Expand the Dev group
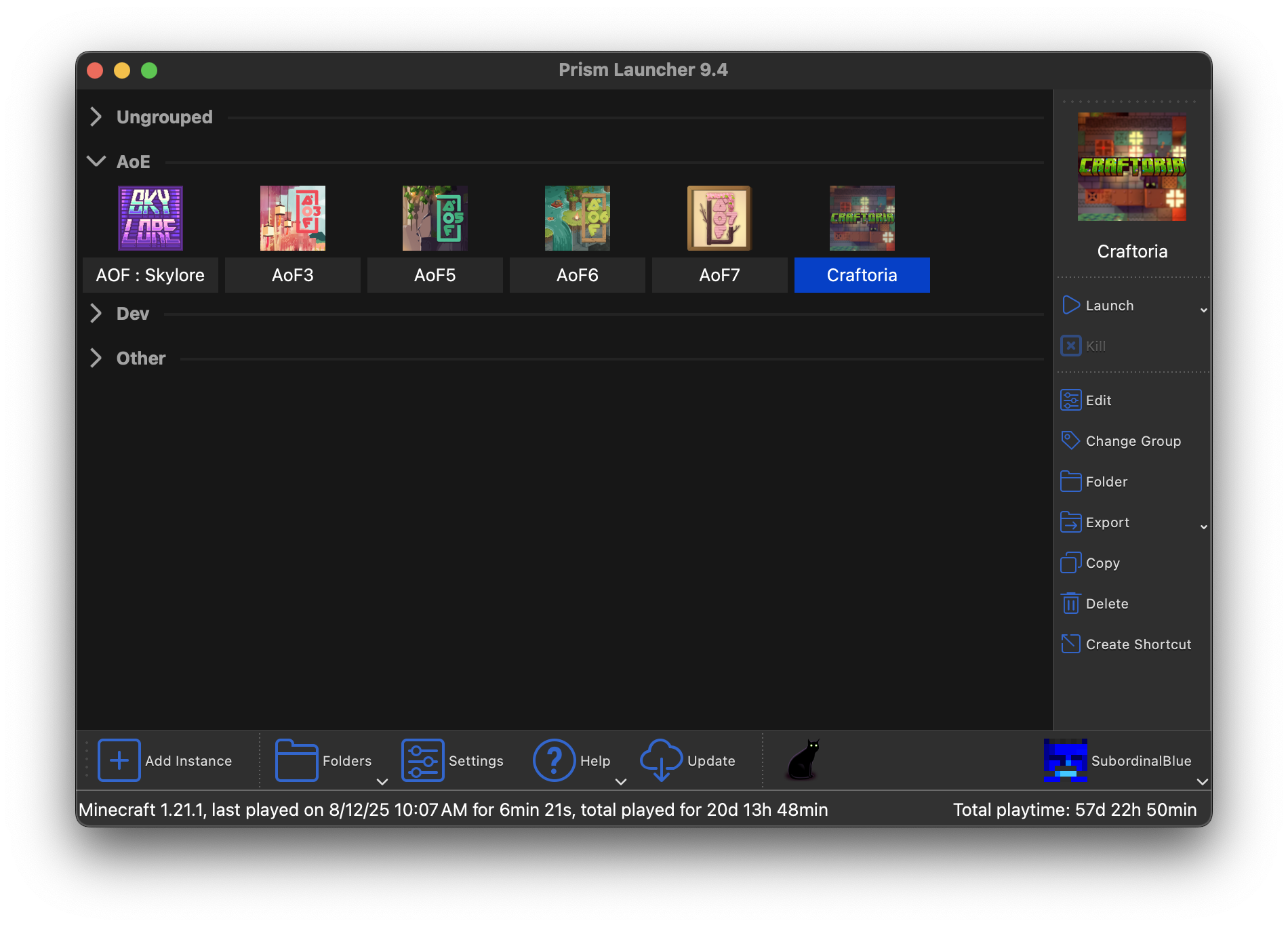The width and height of the screenshot is (1288, 927). (x=96, y=313)
